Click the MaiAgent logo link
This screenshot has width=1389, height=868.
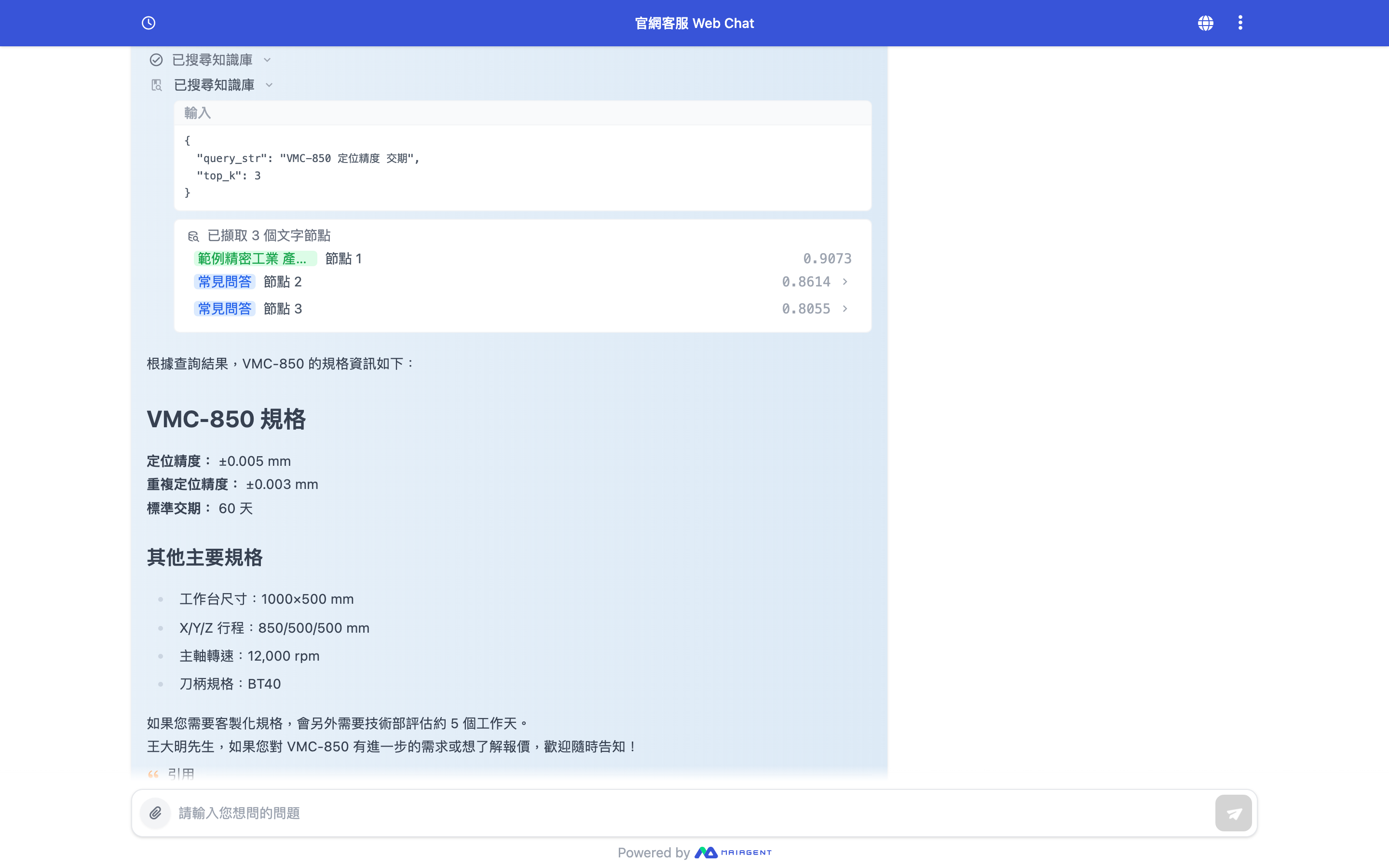pos(733,853)
